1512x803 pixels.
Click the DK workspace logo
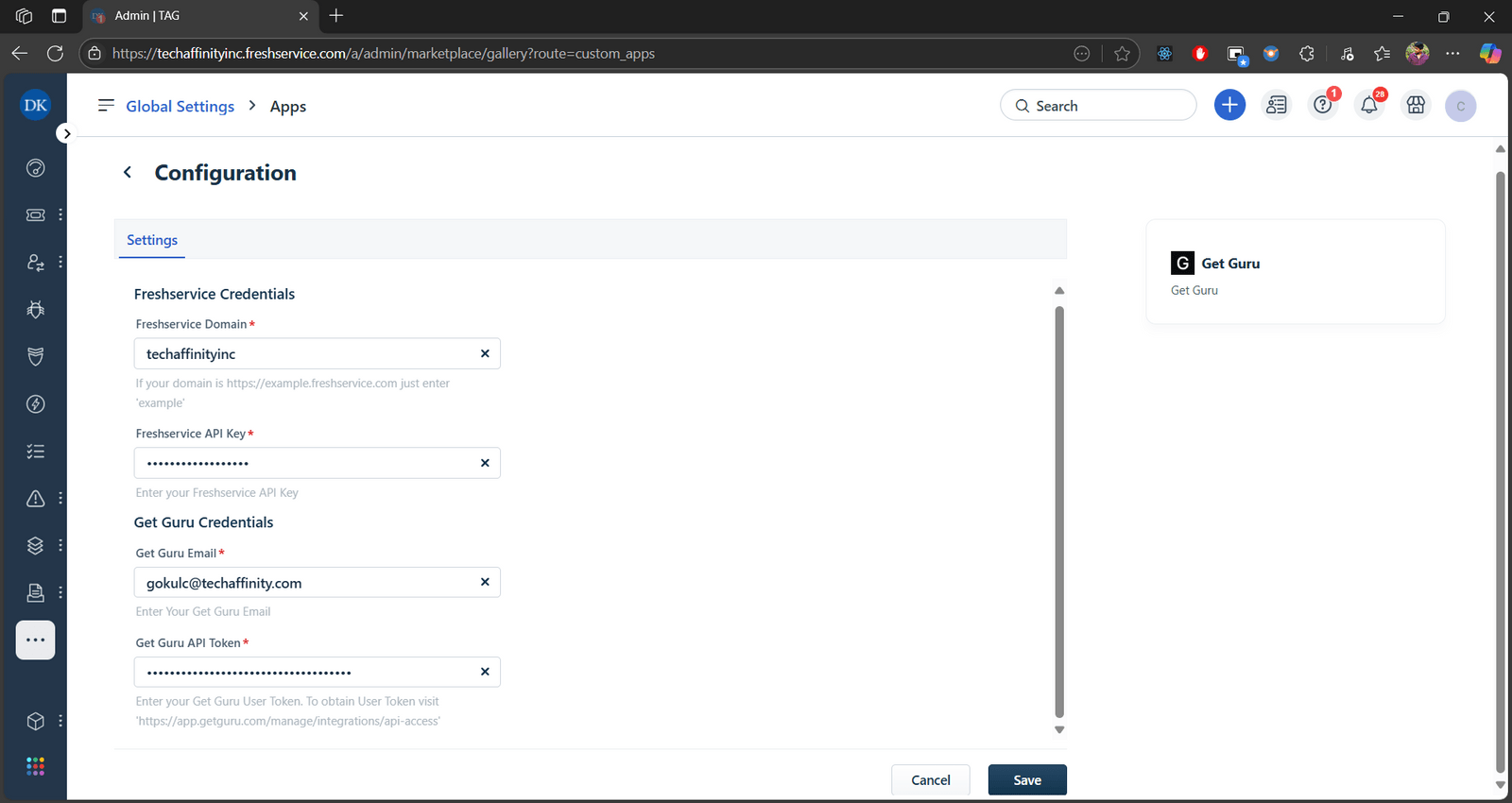(x=35, y=105)
